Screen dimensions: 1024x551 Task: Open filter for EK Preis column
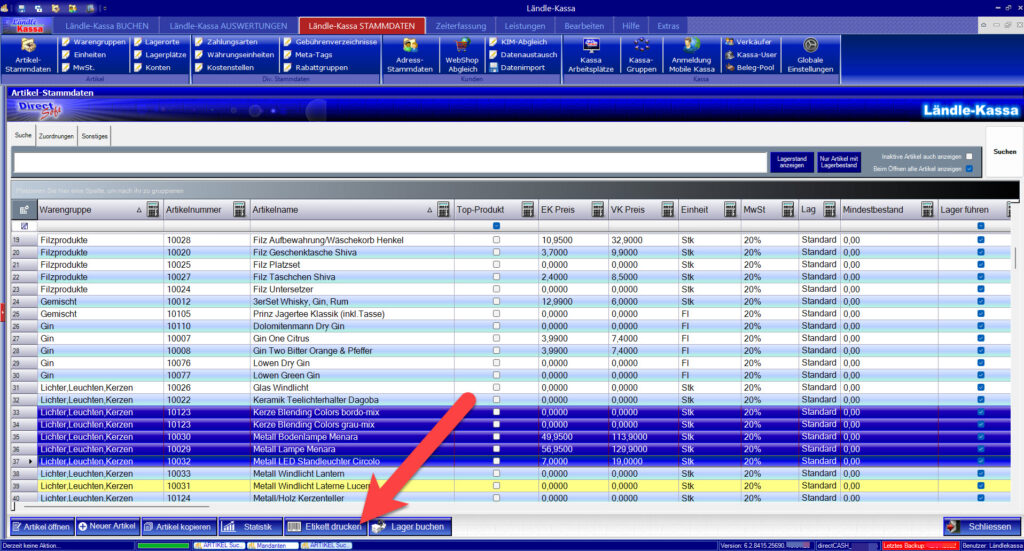click(x=598, y=210)
